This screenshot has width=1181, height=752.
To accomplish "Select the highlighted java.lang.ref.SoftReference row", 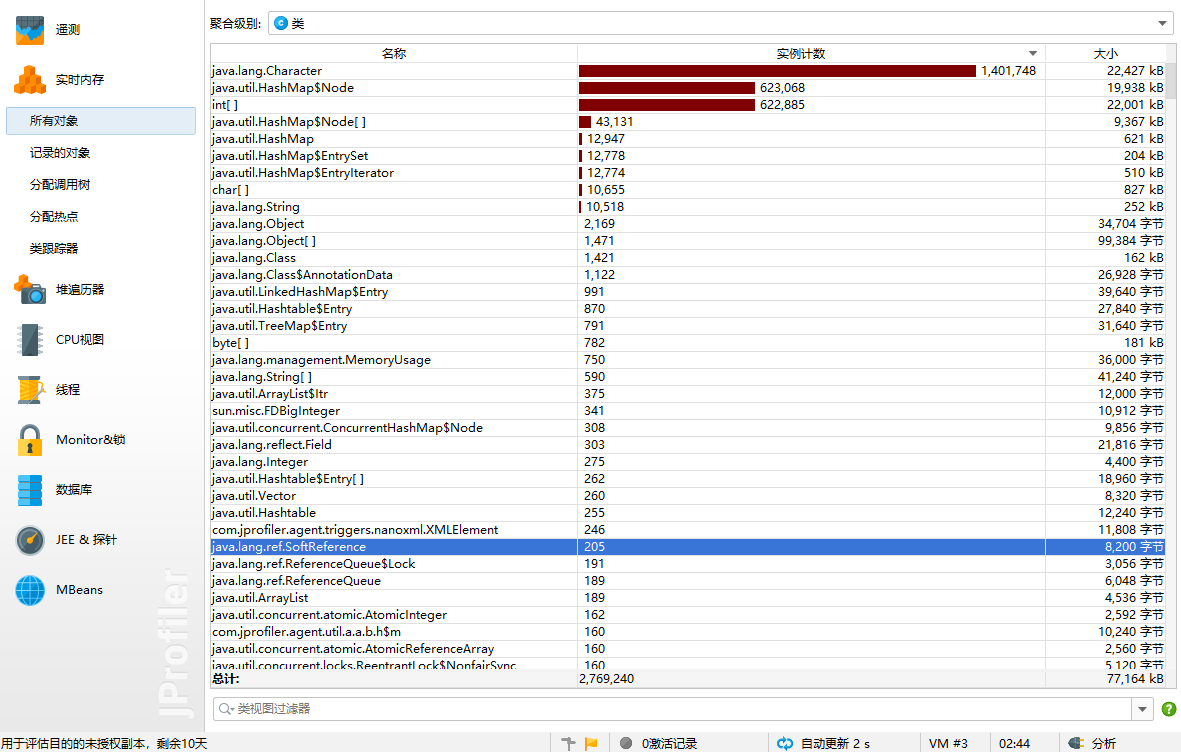I will (x=688, y=547).
